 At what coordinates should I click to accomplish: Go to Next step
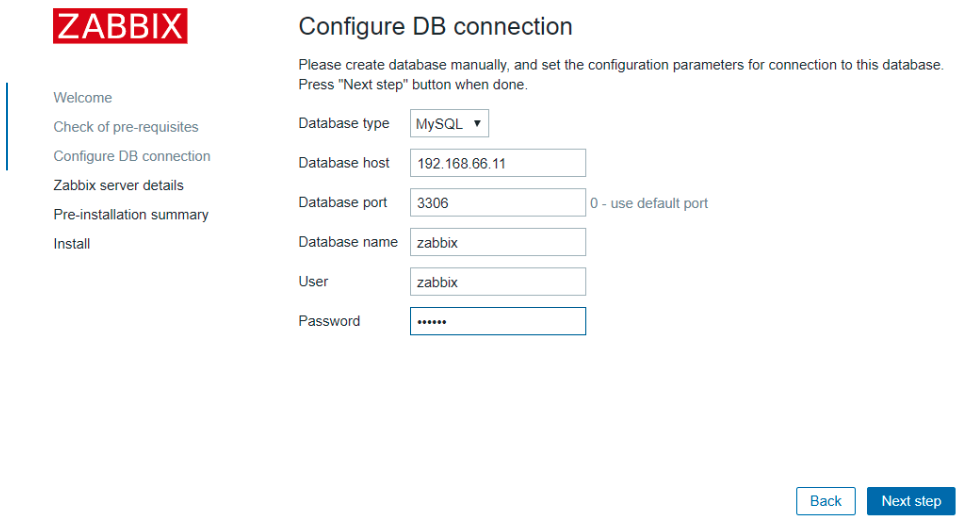click(x=911, y=501)
